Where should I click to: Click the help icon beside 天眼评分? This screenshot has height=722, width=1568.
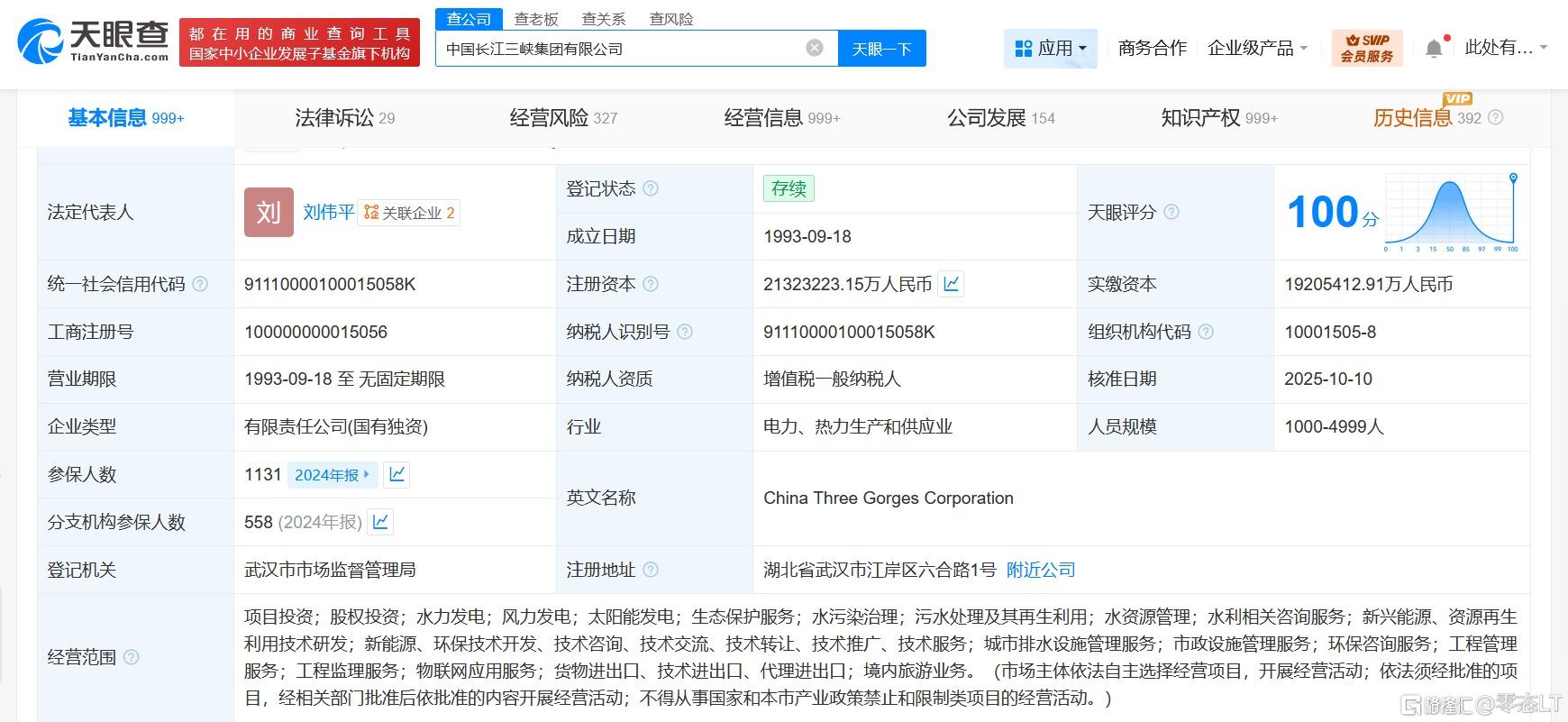[x=1171, y=212]
